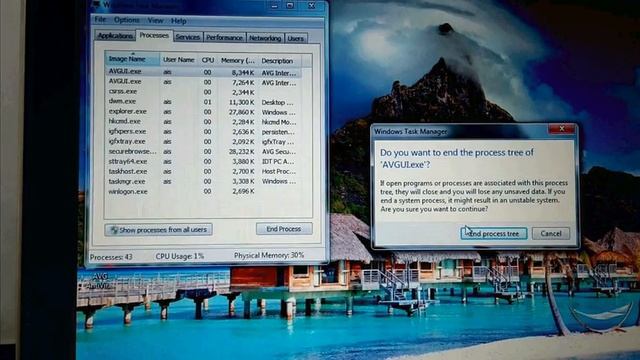The width and height of the screenshot is (640, 360).
Task: Select the Processes tab
Action: pyautogui.click(x=154, y=36)
